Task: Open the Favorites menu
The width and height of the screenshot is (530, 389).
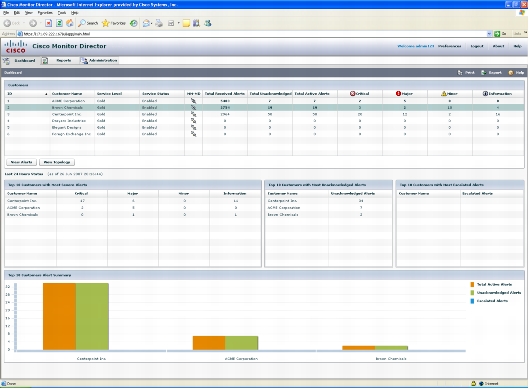Action: tap(45, 13)
